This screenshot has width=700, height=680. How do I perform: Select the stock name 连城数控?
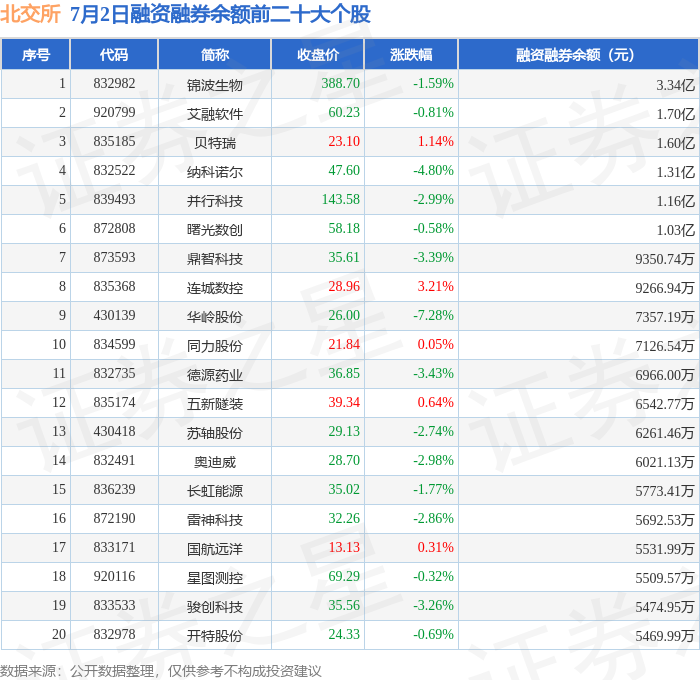click(215, 288)
